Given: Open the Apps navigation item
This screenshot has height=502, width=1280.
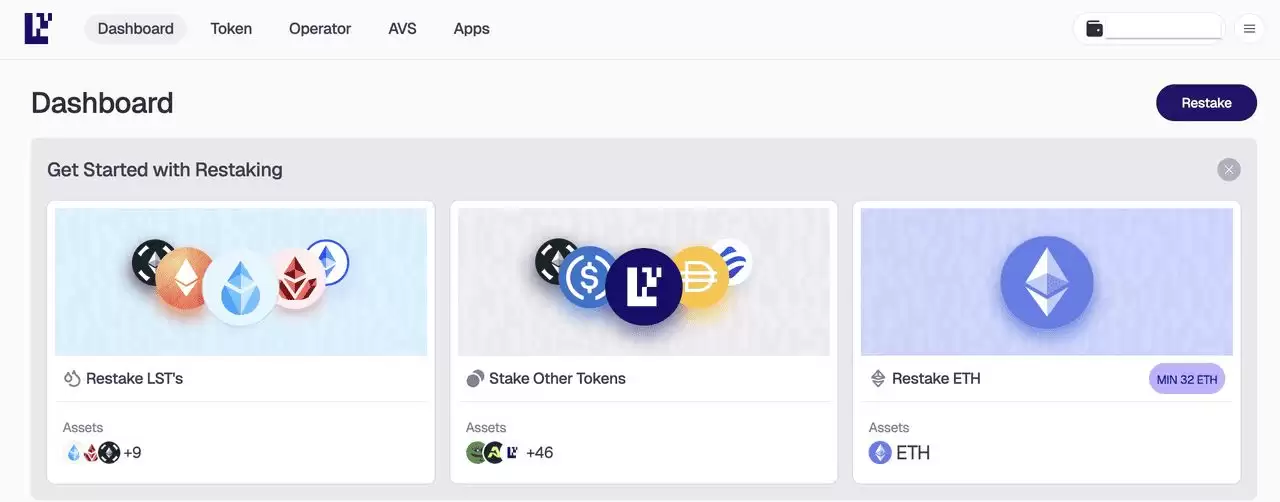Looking at the screenshot, I should click(x=471, y=29).
